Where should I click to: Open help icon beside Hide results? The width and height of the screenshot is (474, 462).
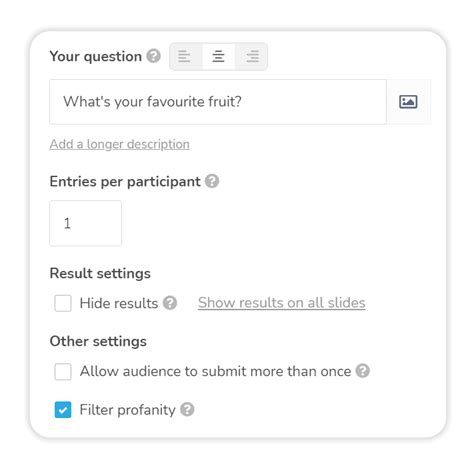(x=170, y=303)
